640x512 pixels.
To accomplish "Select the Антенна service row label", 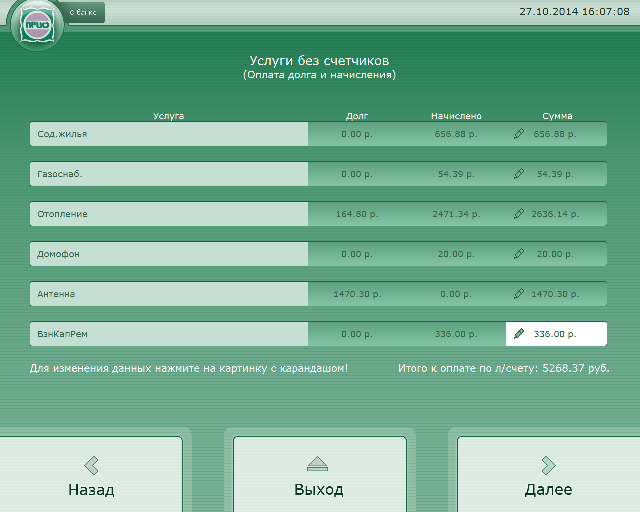I will [169, 294].
